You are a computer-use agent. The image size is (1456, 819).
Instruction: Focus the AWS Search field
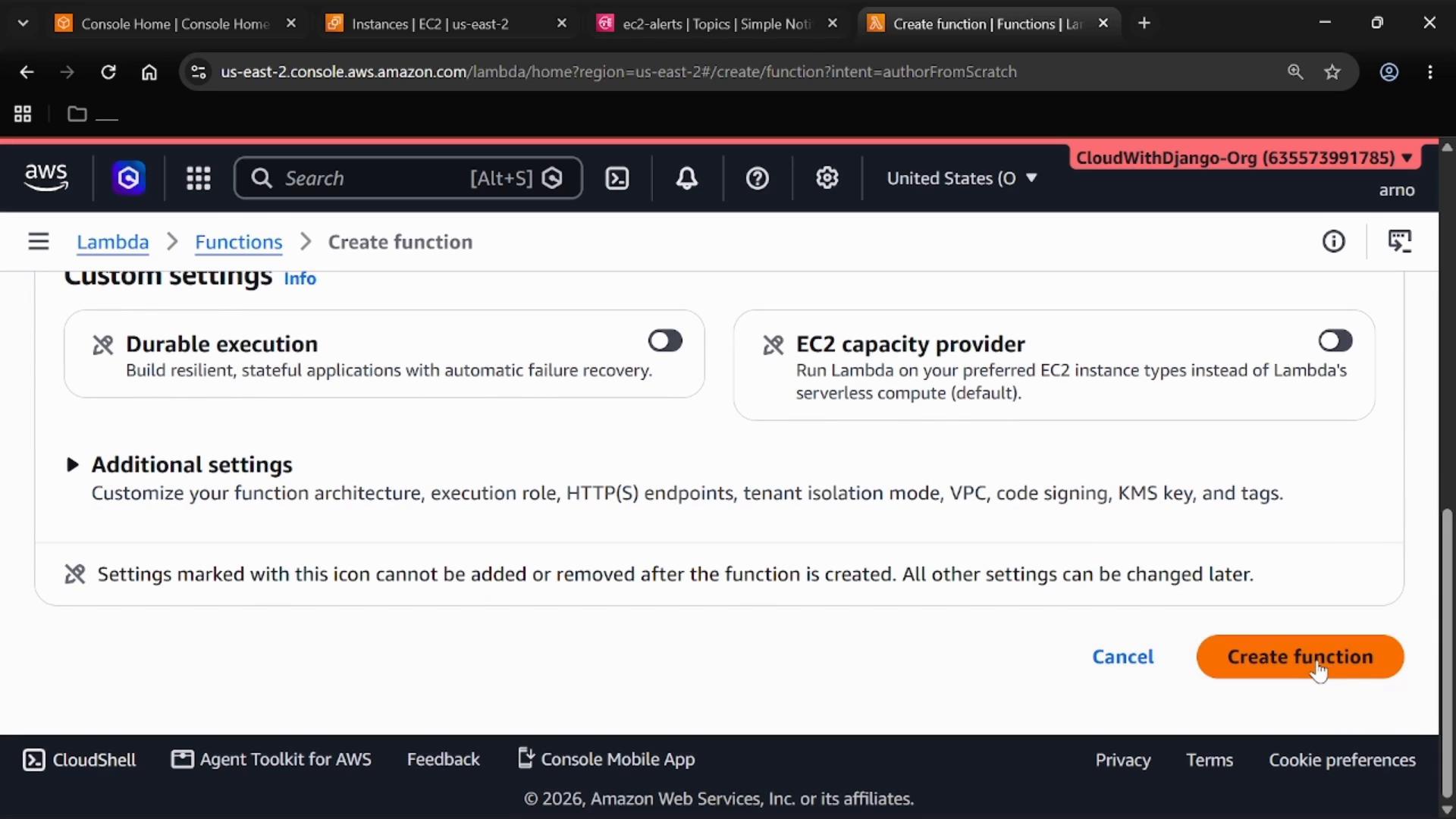[408, 178]
